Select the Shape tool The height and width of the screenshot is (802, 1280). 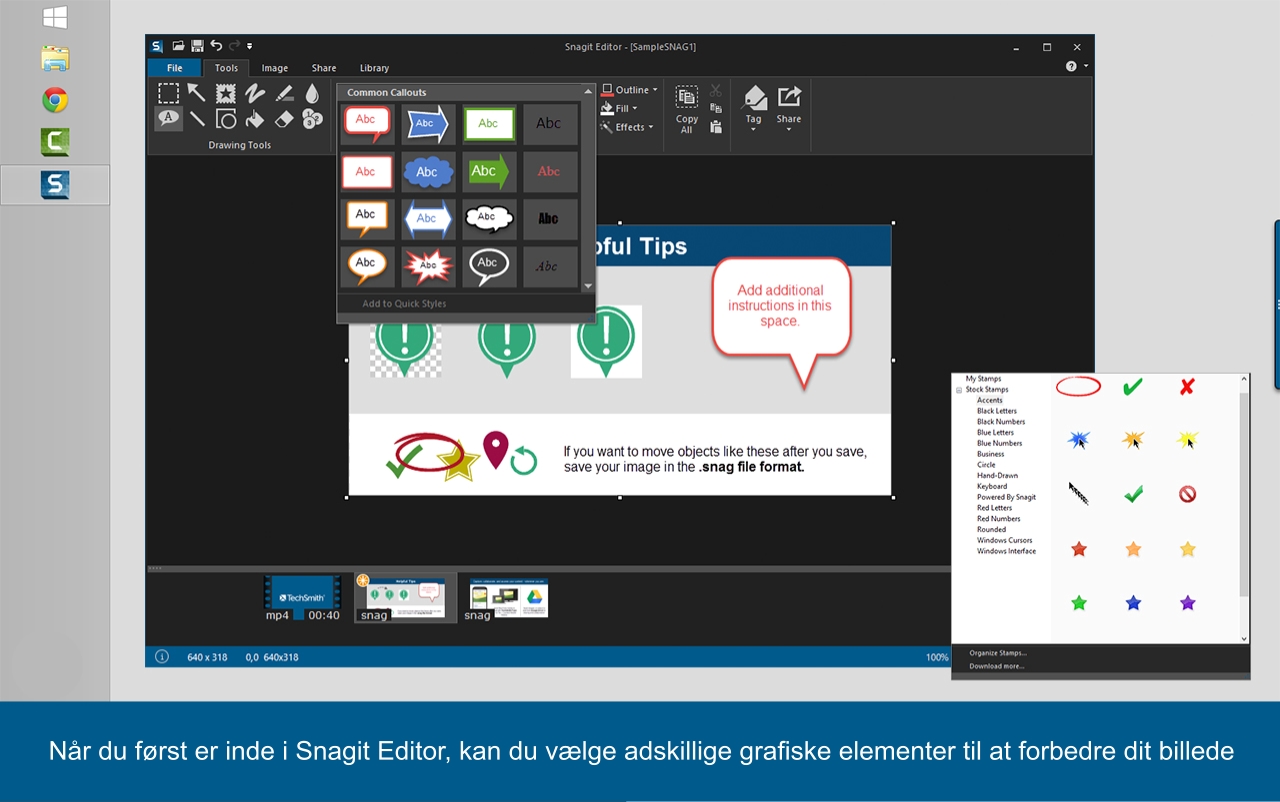[x=226, y=120]
